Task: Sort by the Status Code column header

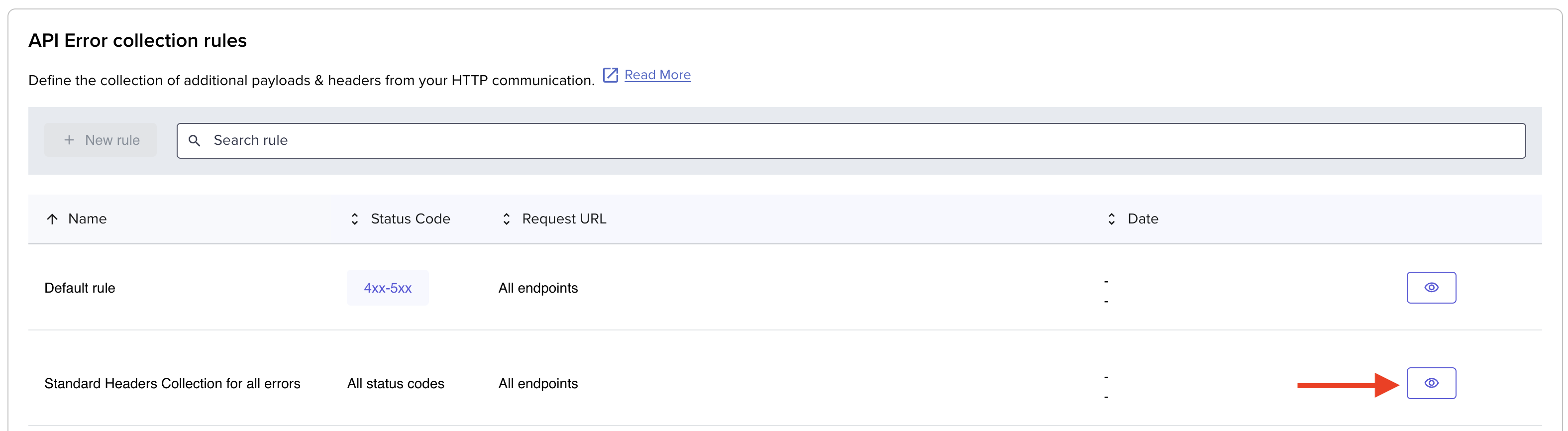Action: [x=410, y=218]
